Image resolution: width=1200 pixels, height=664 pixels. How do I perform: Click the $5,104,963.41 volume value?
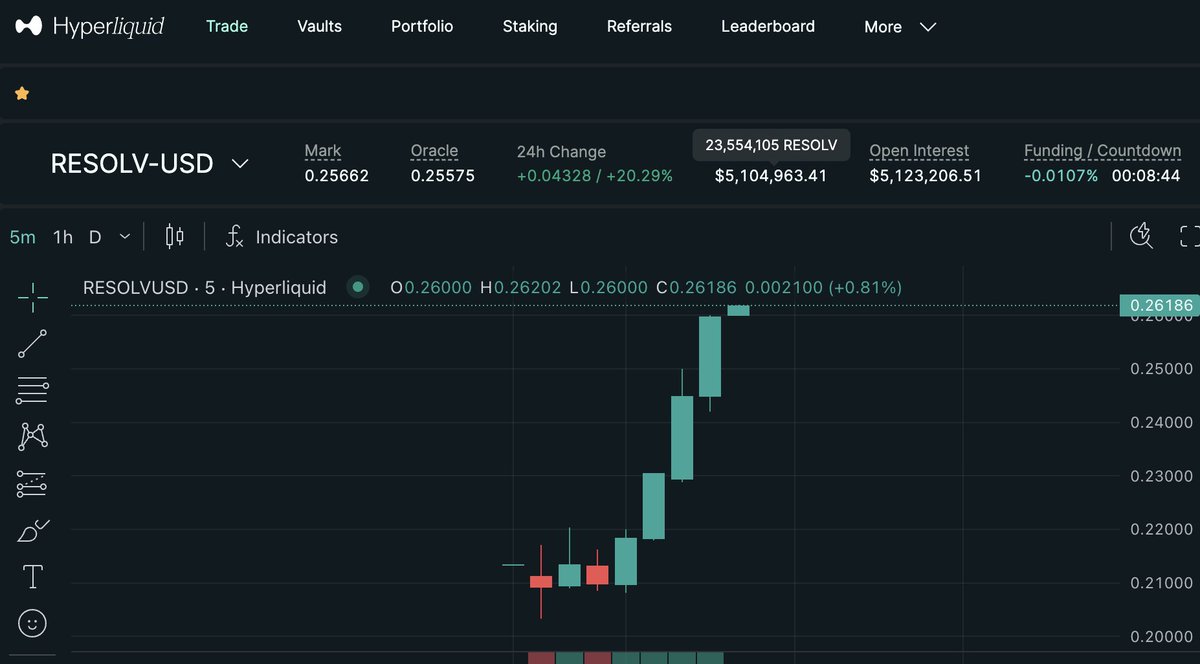[x=771, y=176]
